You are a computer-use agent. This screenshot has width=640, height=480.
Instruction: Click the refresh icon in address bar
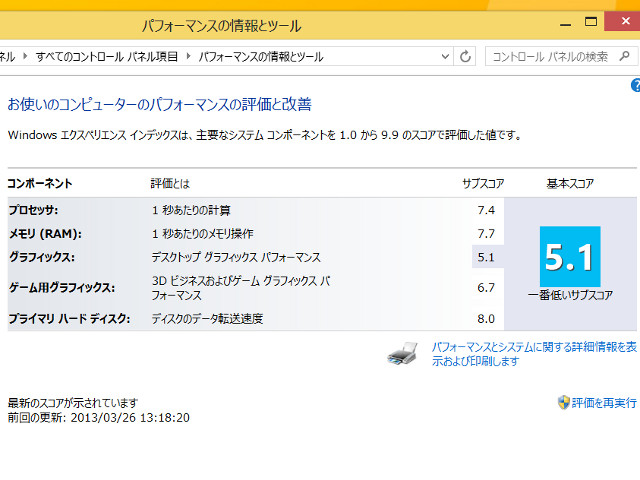tap(465, 56)
